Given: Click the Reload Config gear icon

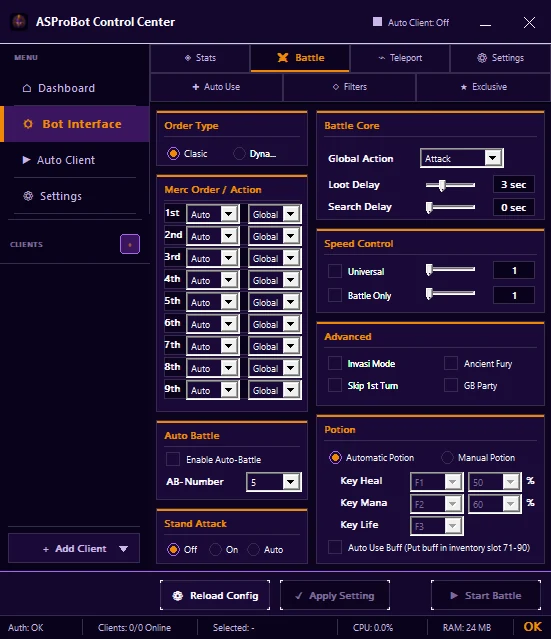Looking at the screenshot, I should point(178,596).
